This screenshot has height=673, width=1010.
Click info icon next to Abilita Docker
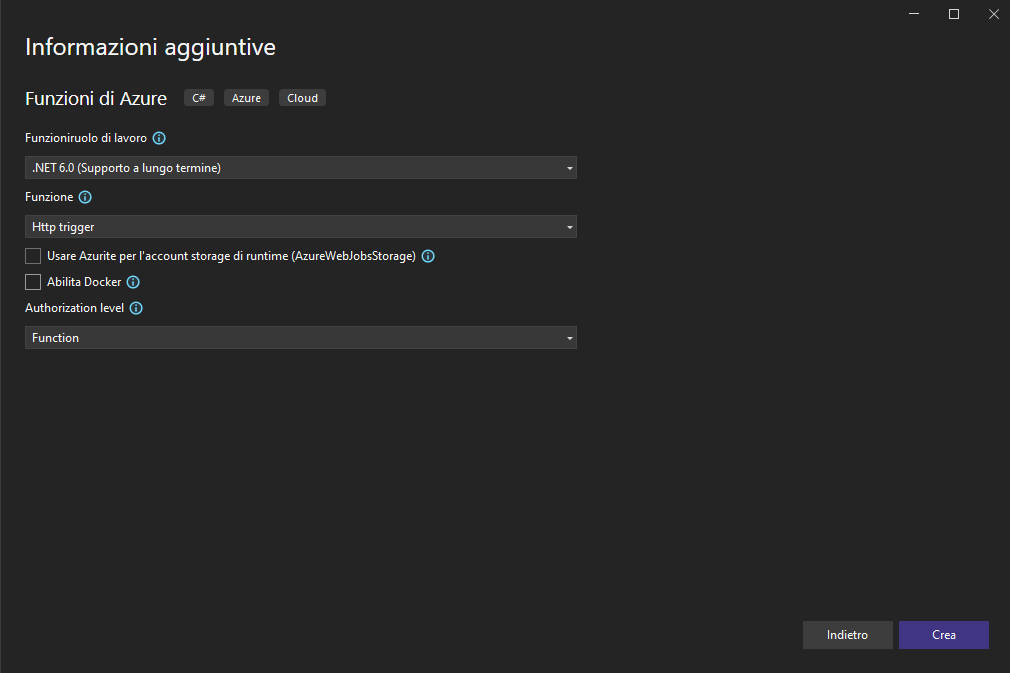tap(133, 282)
